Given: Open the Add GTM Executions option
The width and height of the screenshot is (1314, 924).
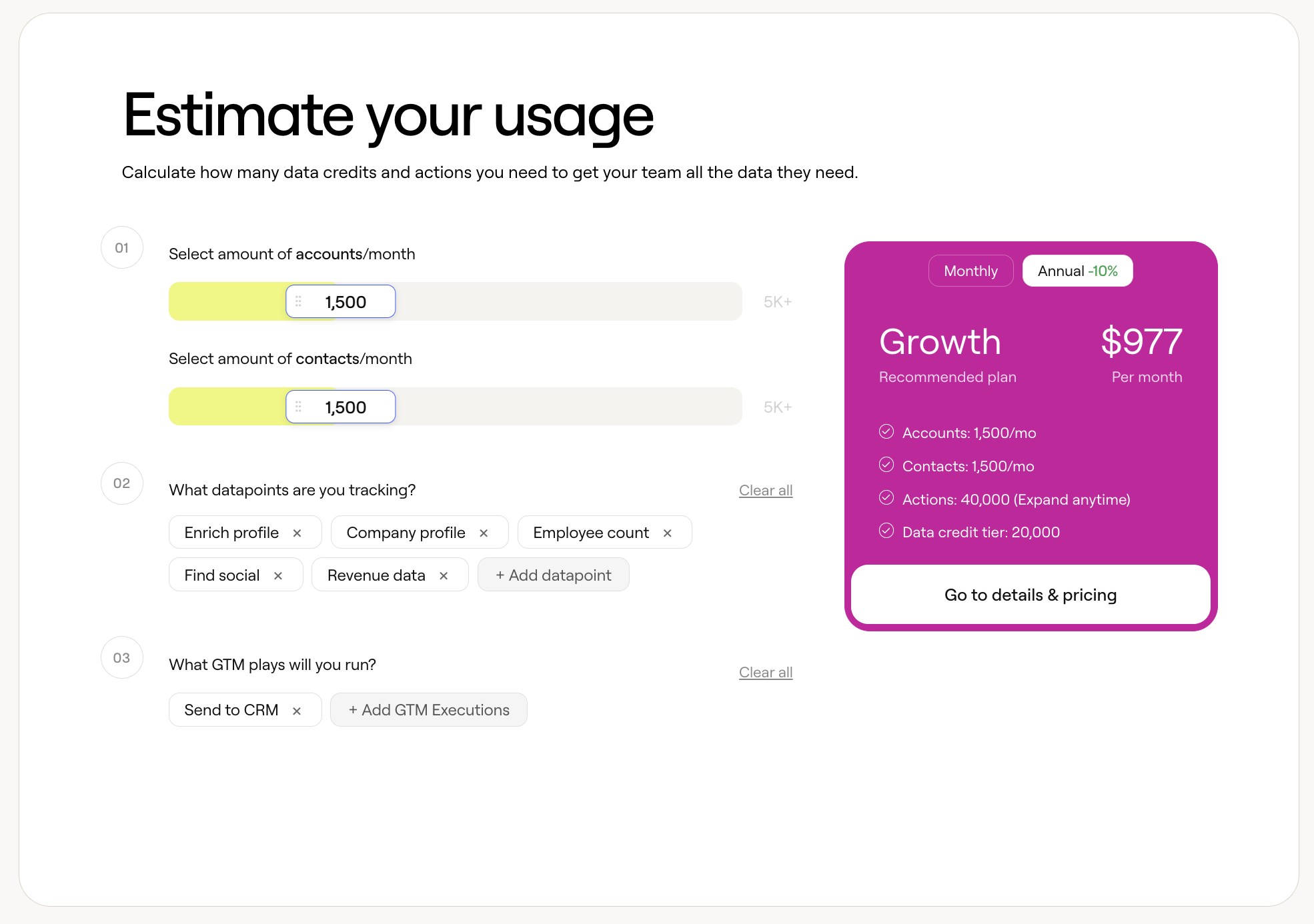Looking at the screenshot, I should tap(428, 709).
